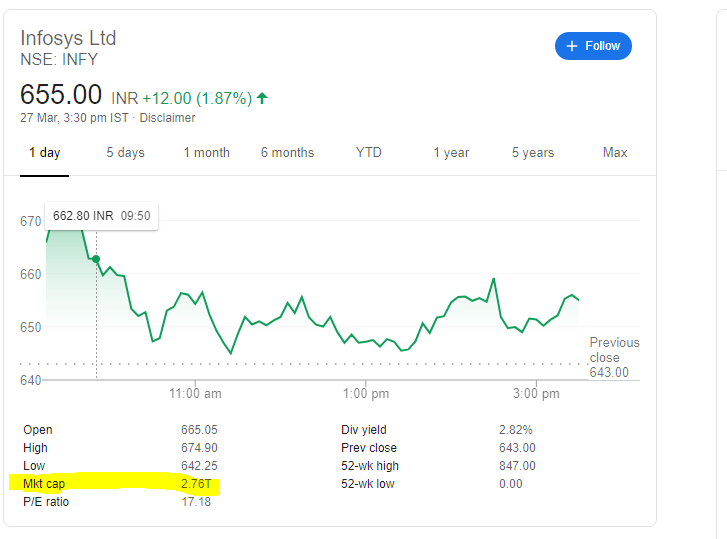The image size is (727, 539).
Task: View the 5 years chart range
Action: (x=532, y=153)
